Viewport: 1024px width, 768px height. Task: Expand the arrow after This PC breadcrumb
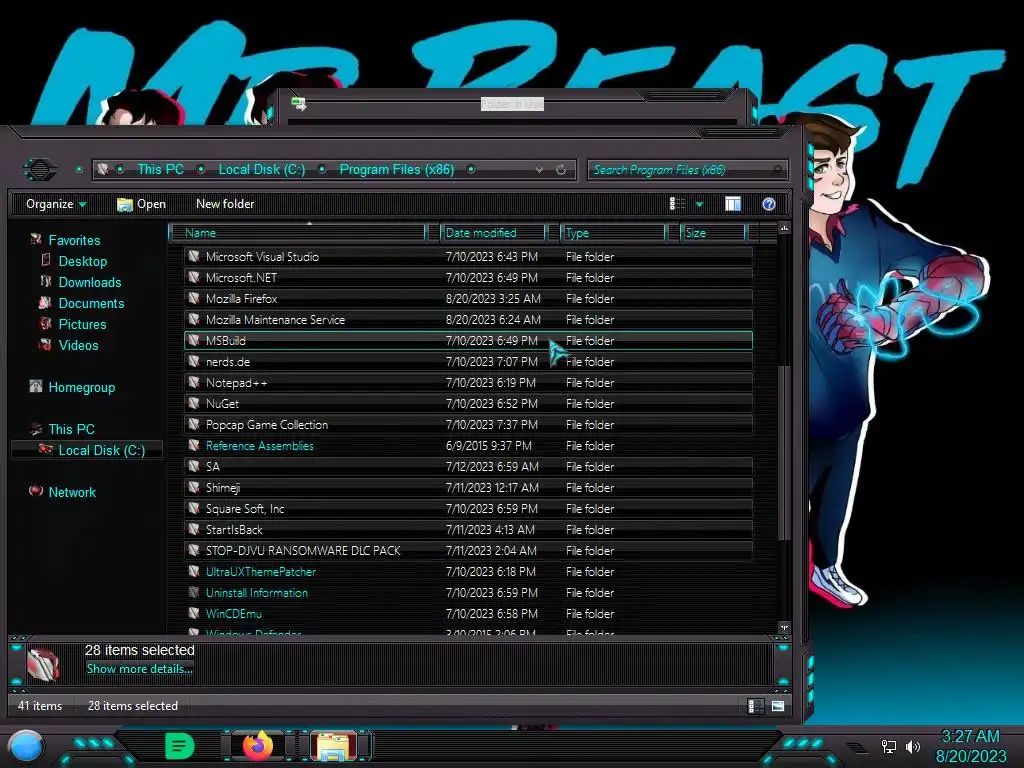click(201, 170)
